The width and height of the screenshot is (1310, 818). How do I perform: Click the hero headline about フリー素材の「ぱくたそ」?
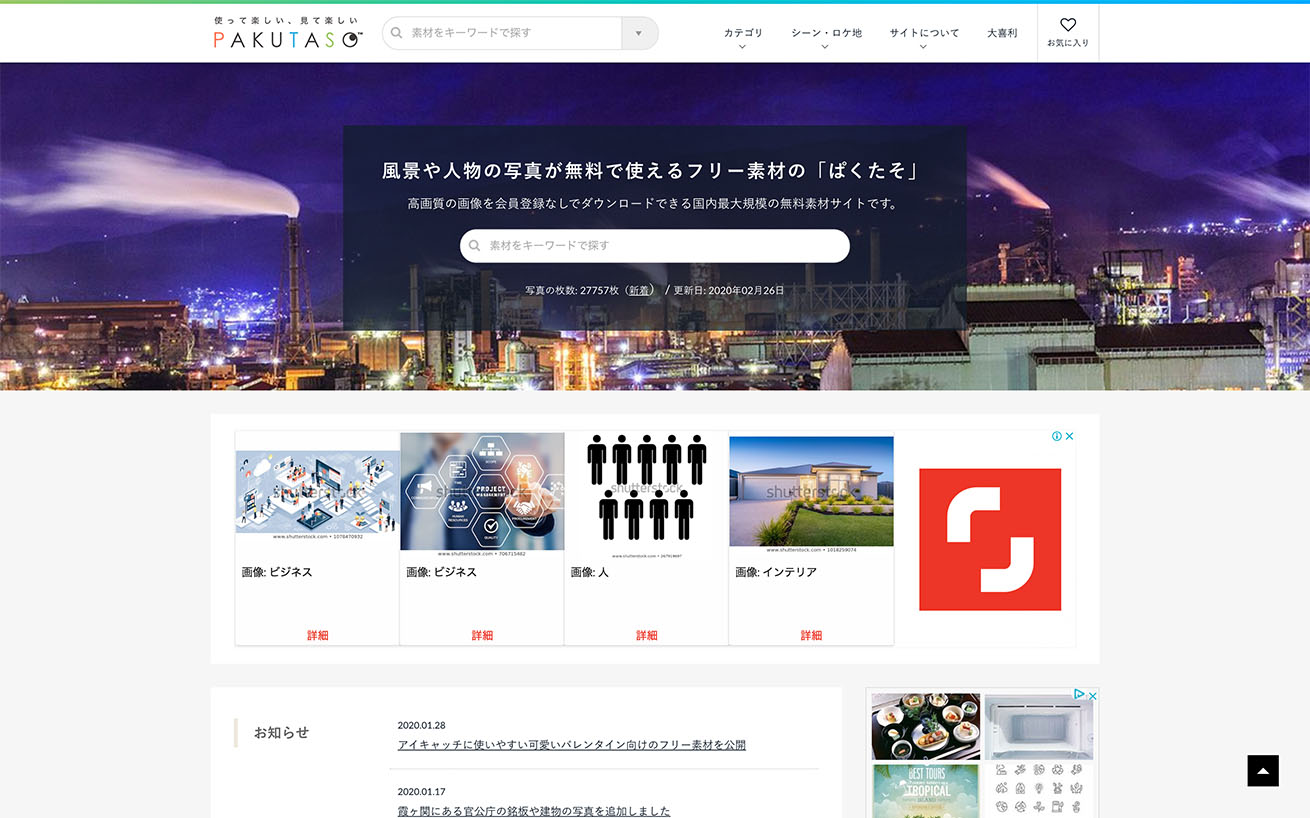click(651, 171)
